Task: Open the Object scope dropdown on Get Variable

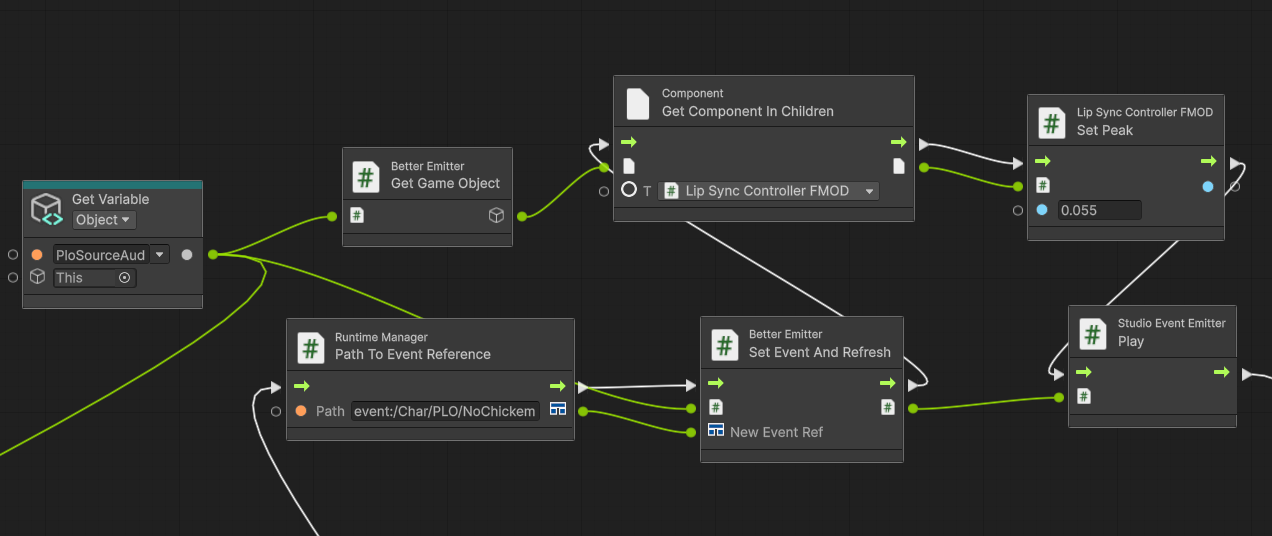Action: coord(103,220)
